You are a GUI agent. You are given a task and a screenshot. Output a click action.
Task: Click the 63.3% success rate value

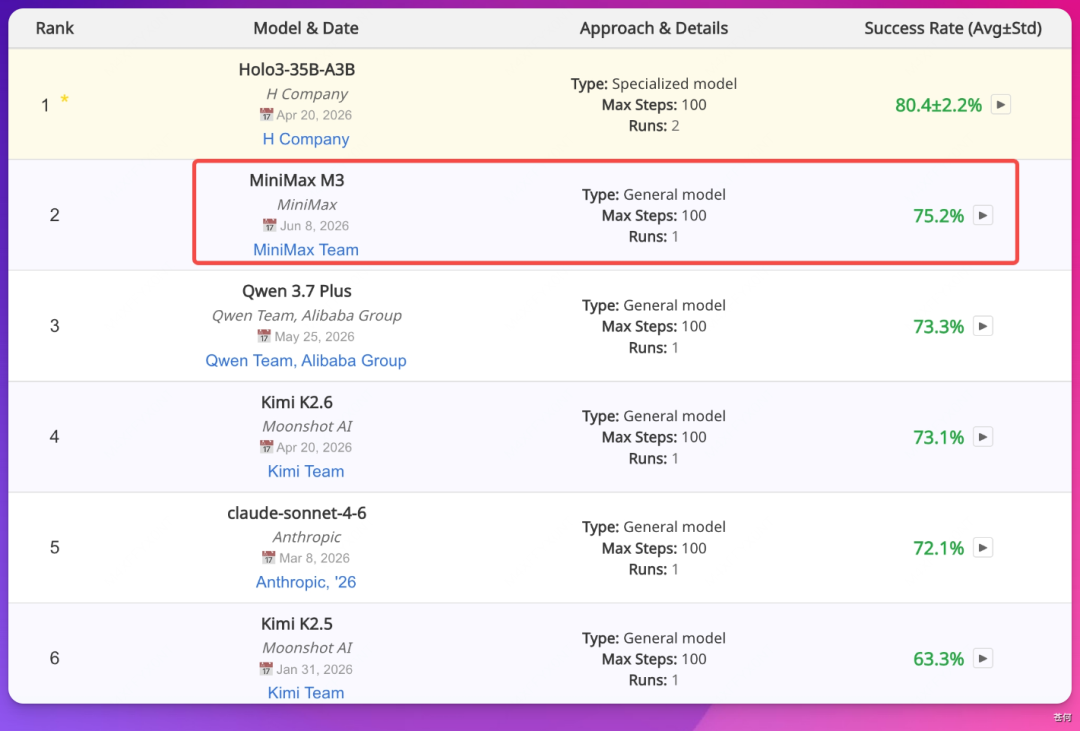[x=938, y=659]
